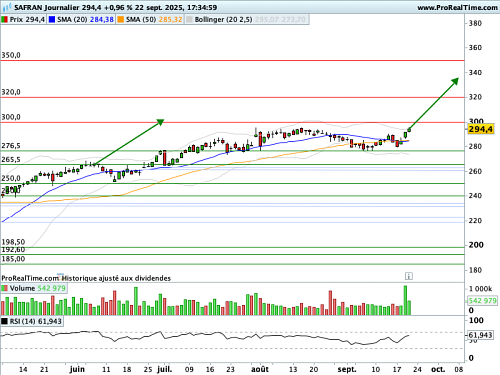This screenshot has height=375, width=500.
Task: Click the 185,00 support level label
Action: pos(13,259)
